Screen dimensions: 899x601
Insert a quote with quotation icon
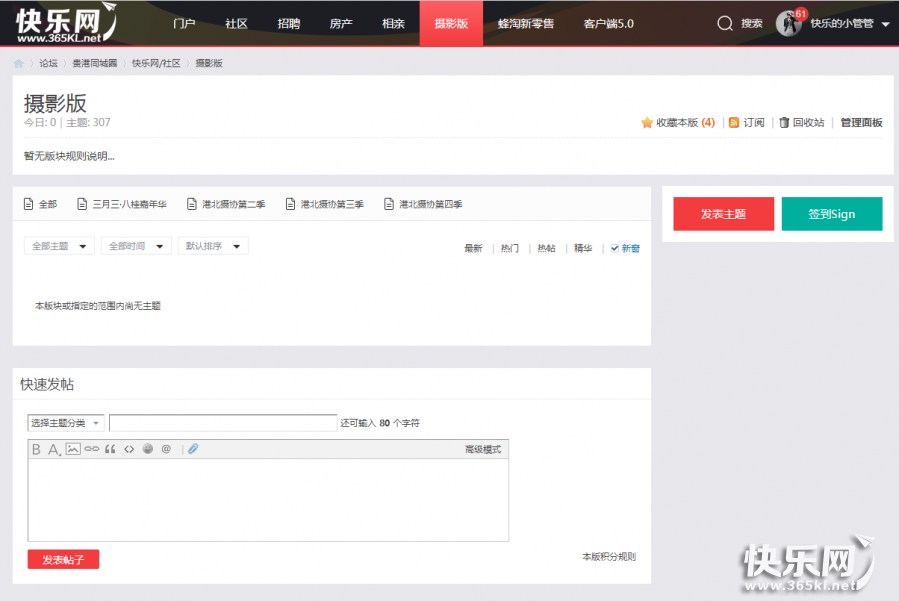tap(110, 449)
